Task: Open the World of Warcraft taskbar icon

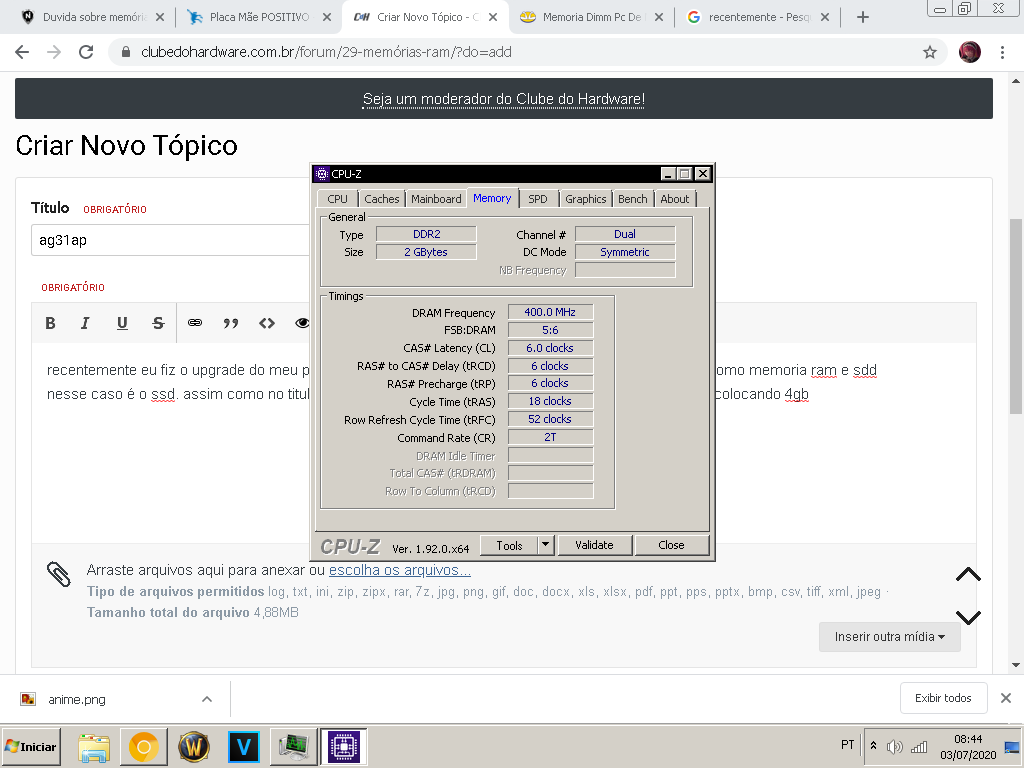Action: pyautogui.click(x=193, y=747)
